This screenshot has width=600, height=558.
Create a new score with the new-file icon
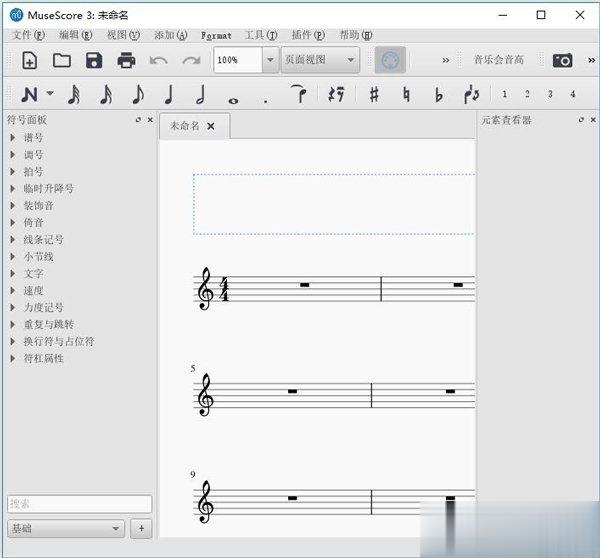[x=29, y=60]
